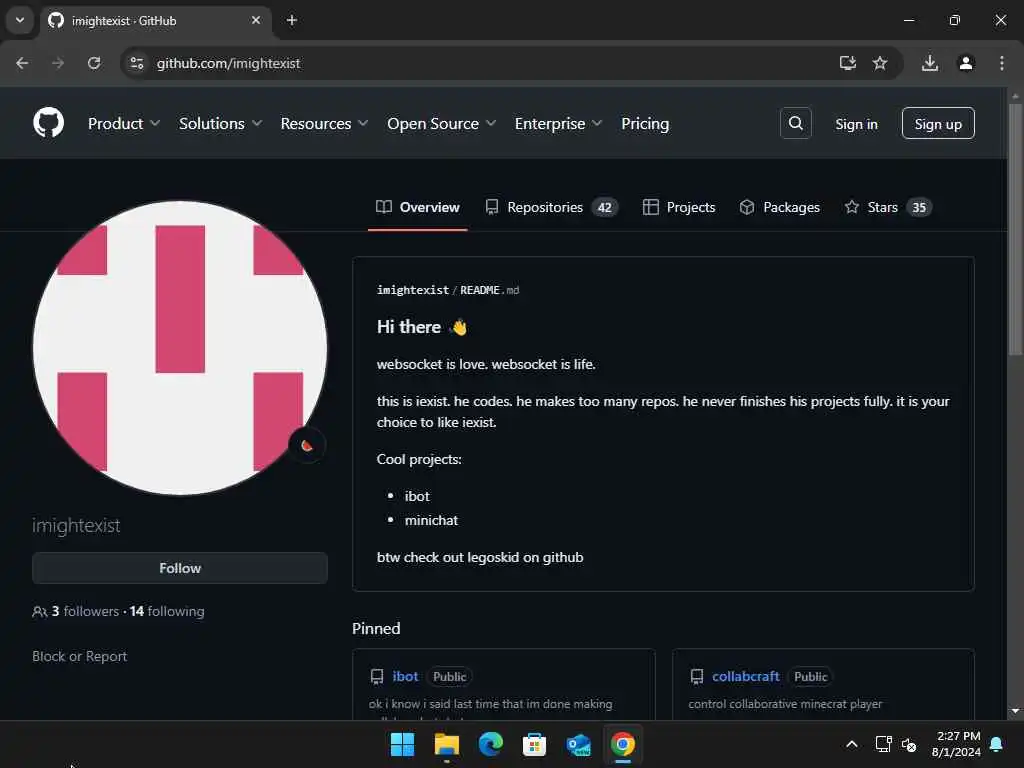1024x768 pixels.
Task: Click the status emoji badge on avatar
Action: point(307,445)
